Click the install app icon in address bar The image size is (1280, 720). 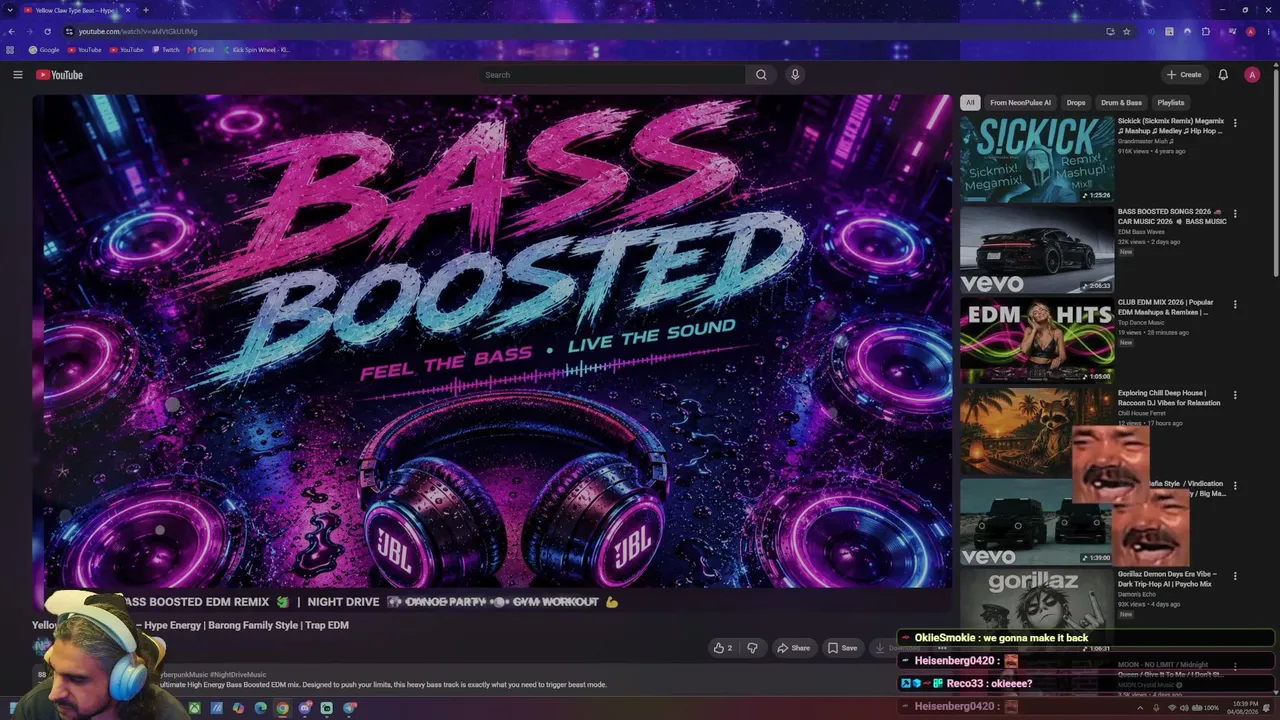click(x=1110, y=31)
